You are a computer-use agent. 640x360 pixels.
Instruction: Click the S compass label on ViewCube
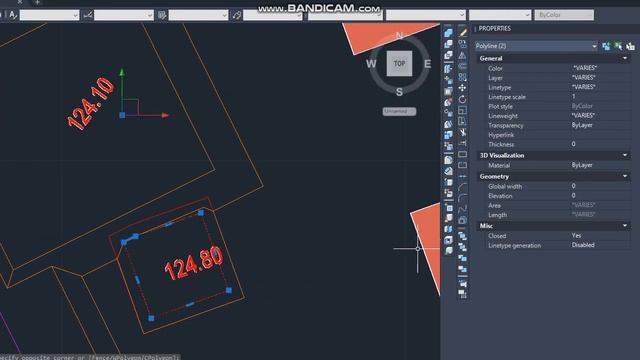(x=399, y=92)
